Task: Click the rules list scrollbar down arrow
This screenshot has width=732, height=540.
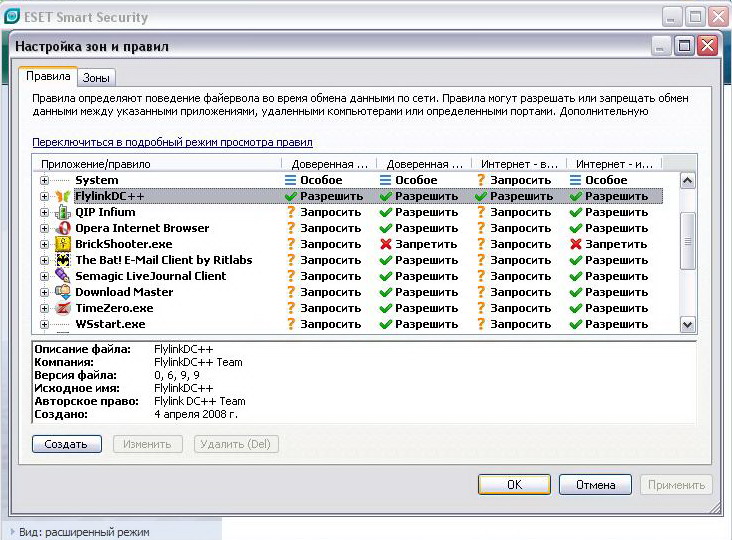Action: [x=687, y=324]
